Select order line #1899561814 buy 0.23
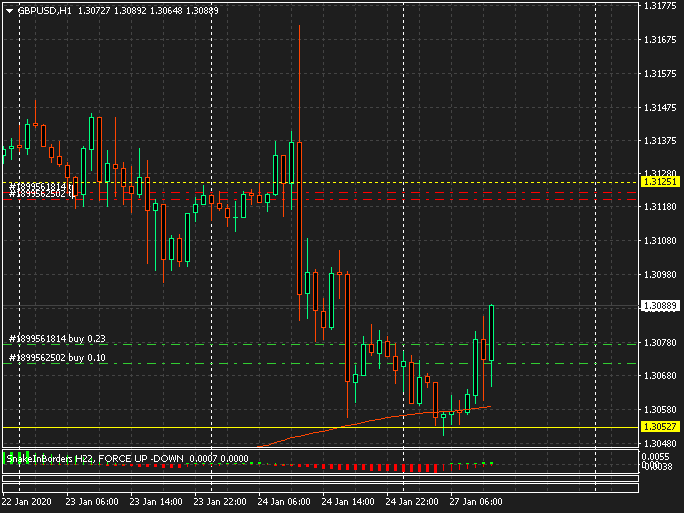Viewport: 684px width, 513px height. click(57, 339)
